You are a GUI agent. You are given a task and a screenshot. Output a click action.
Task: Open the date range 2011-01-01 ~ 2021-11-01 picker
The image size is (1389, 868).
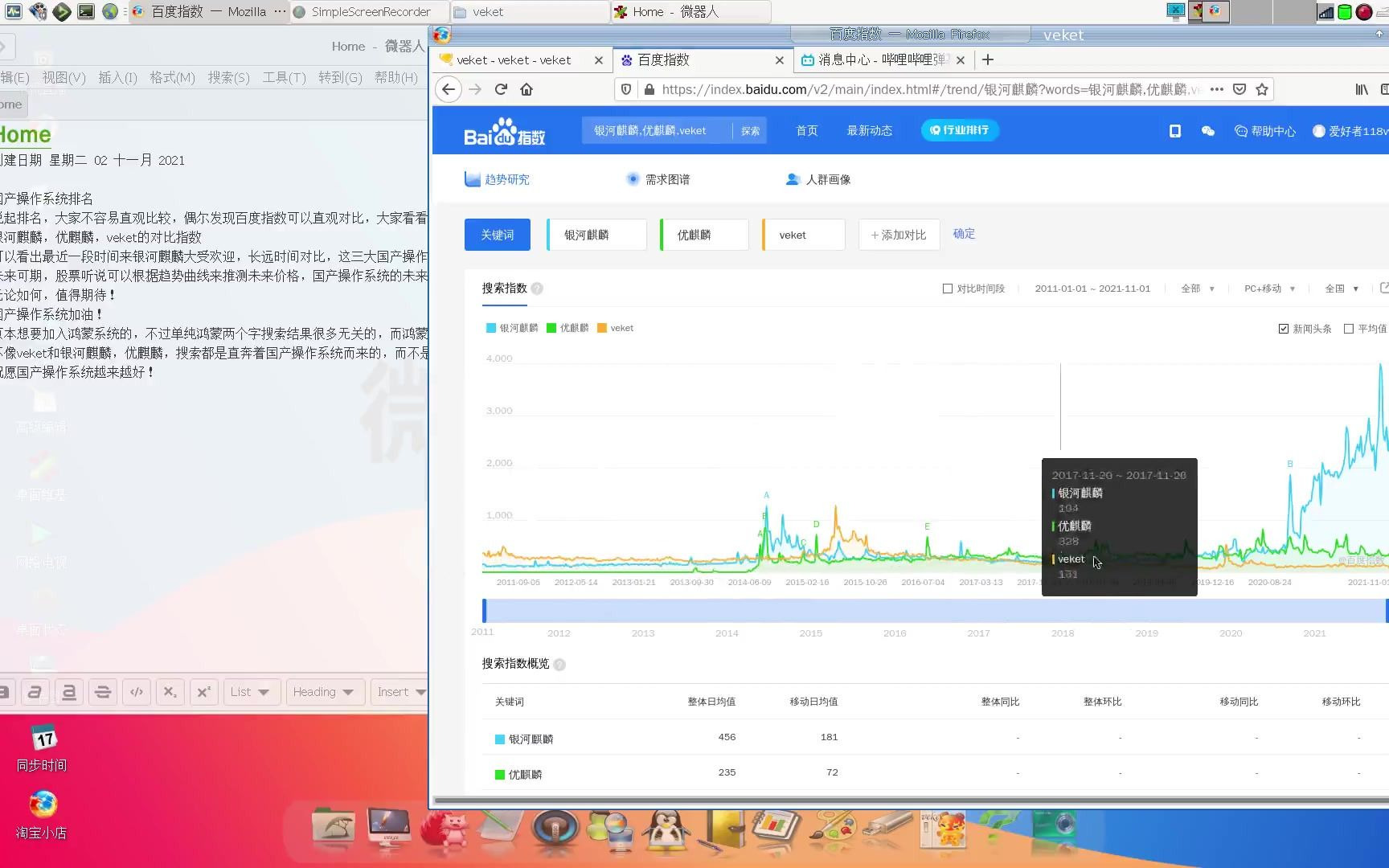[1092, 289]
